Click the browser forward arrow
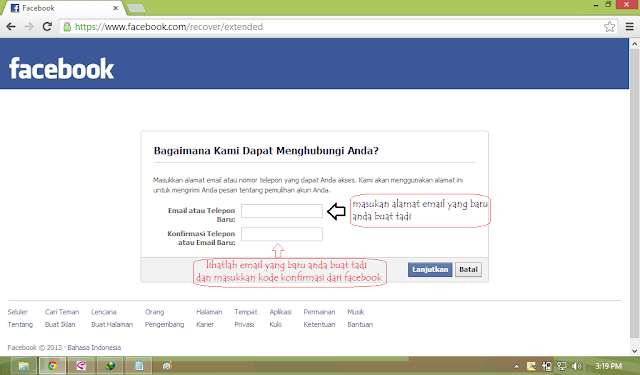640x375 pixels. [29, 27]
